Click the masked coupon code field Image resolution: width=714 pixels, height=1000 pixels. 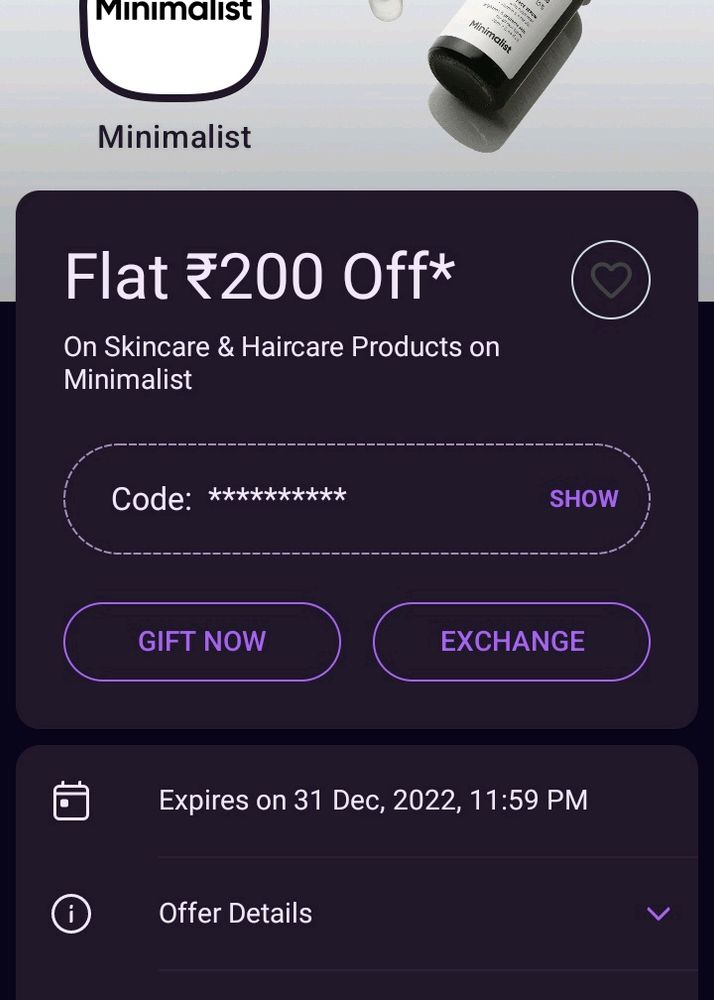[278, 498]
